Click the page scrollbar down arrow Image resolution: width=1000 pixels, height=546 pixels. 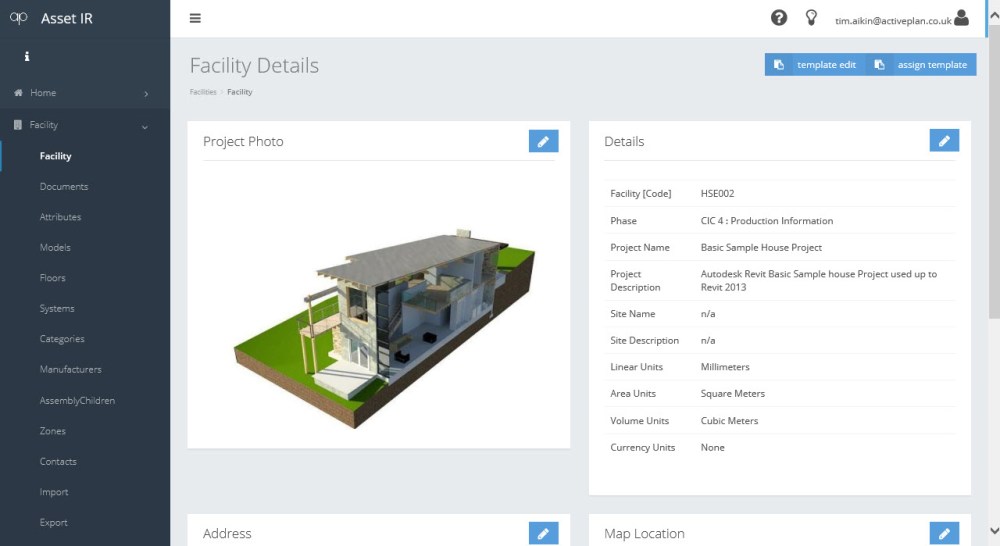[993, 531]
